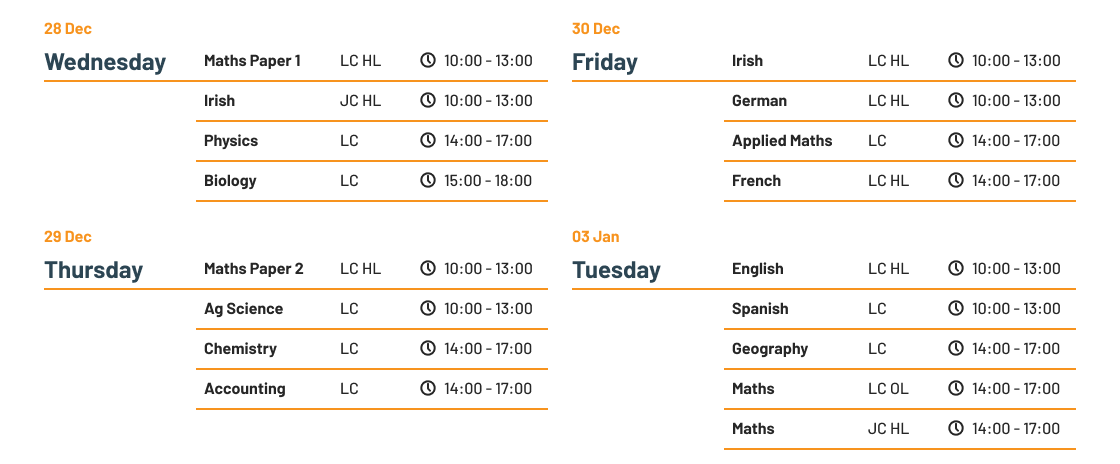Click clock icon in the Accounting row
1120x464 pixels.
click(x=427, y=388)
